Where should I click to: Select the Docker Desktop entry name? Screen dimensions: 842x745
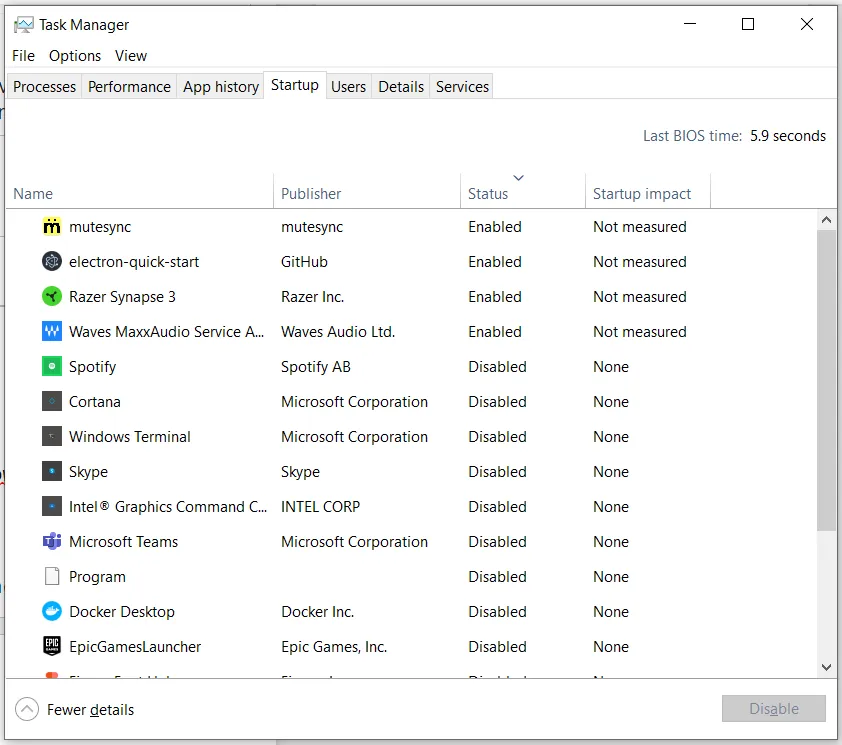[122, 611]
